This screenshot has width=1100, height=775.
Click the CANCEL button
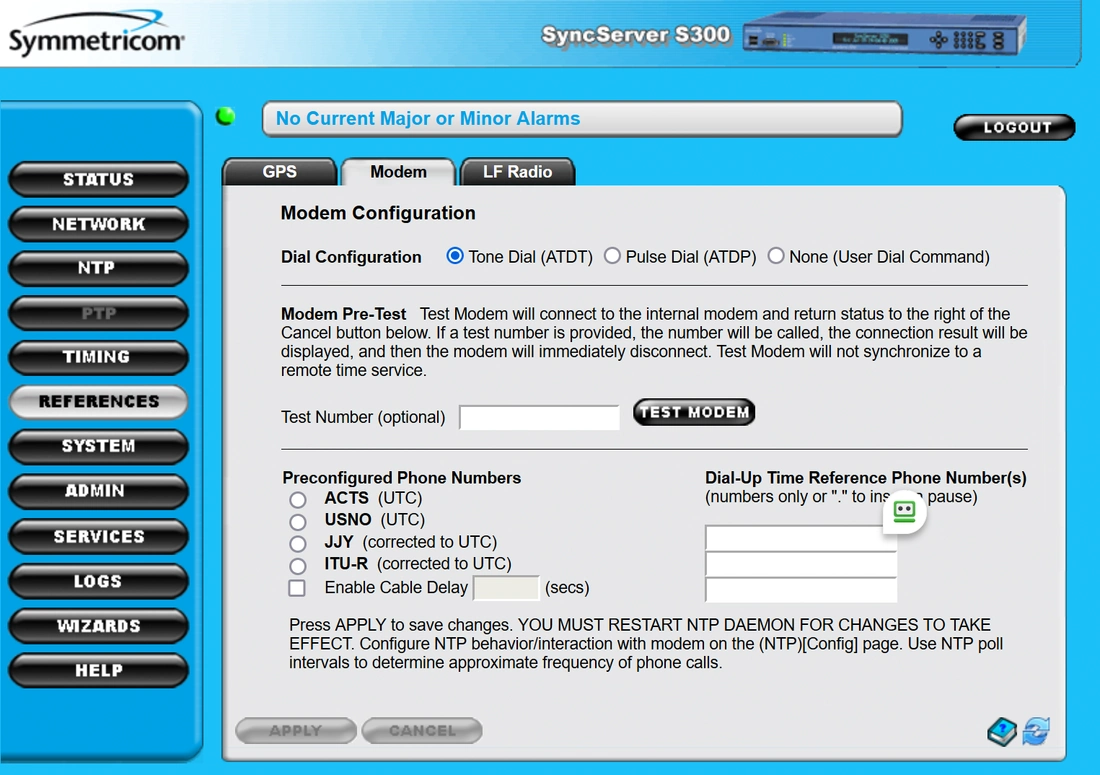click(422, 731)
